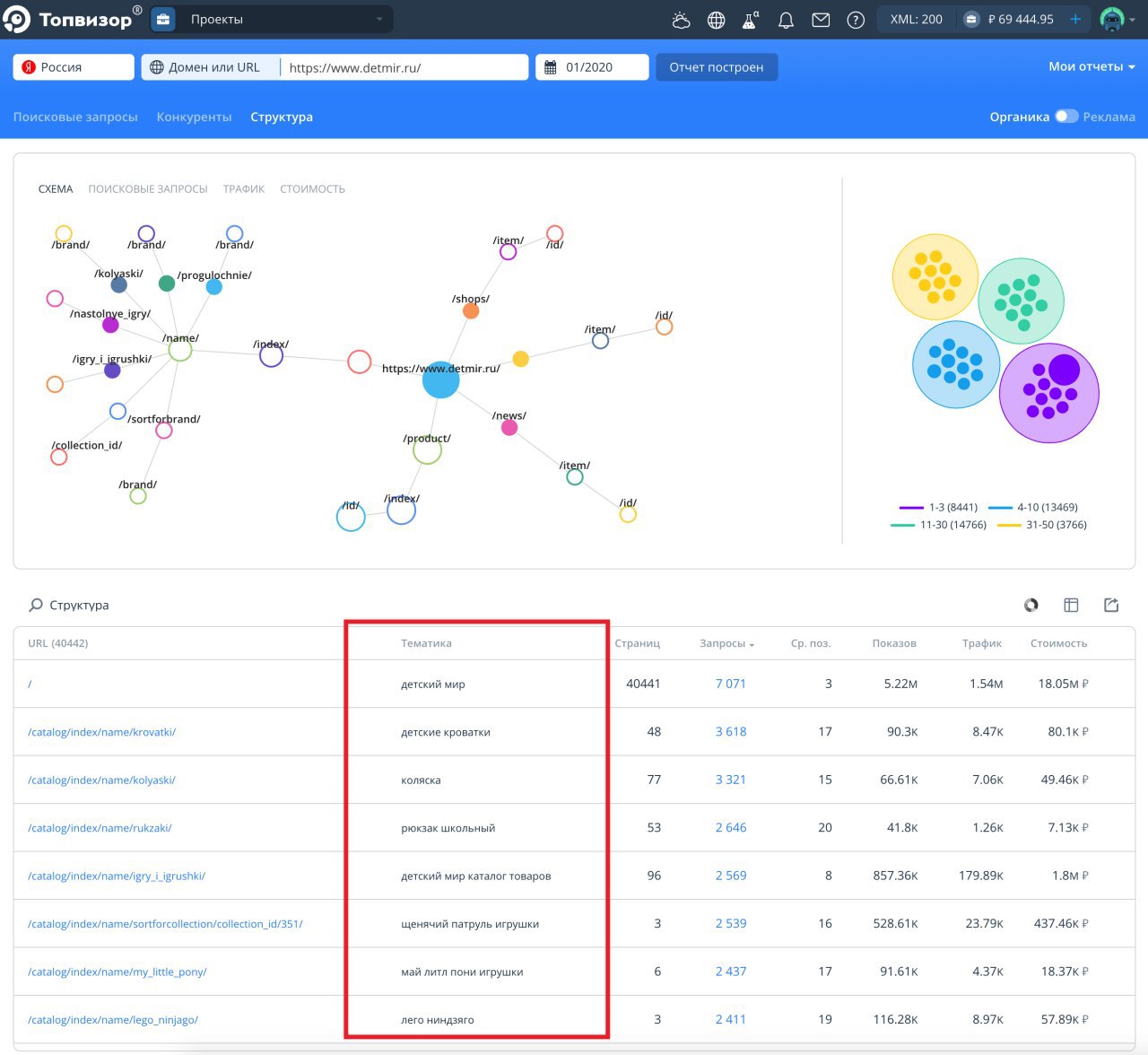The height and width of the screenshot is (1055, 1148).
Task: Open the Проекты dropdown
Action: click(283, 19)
